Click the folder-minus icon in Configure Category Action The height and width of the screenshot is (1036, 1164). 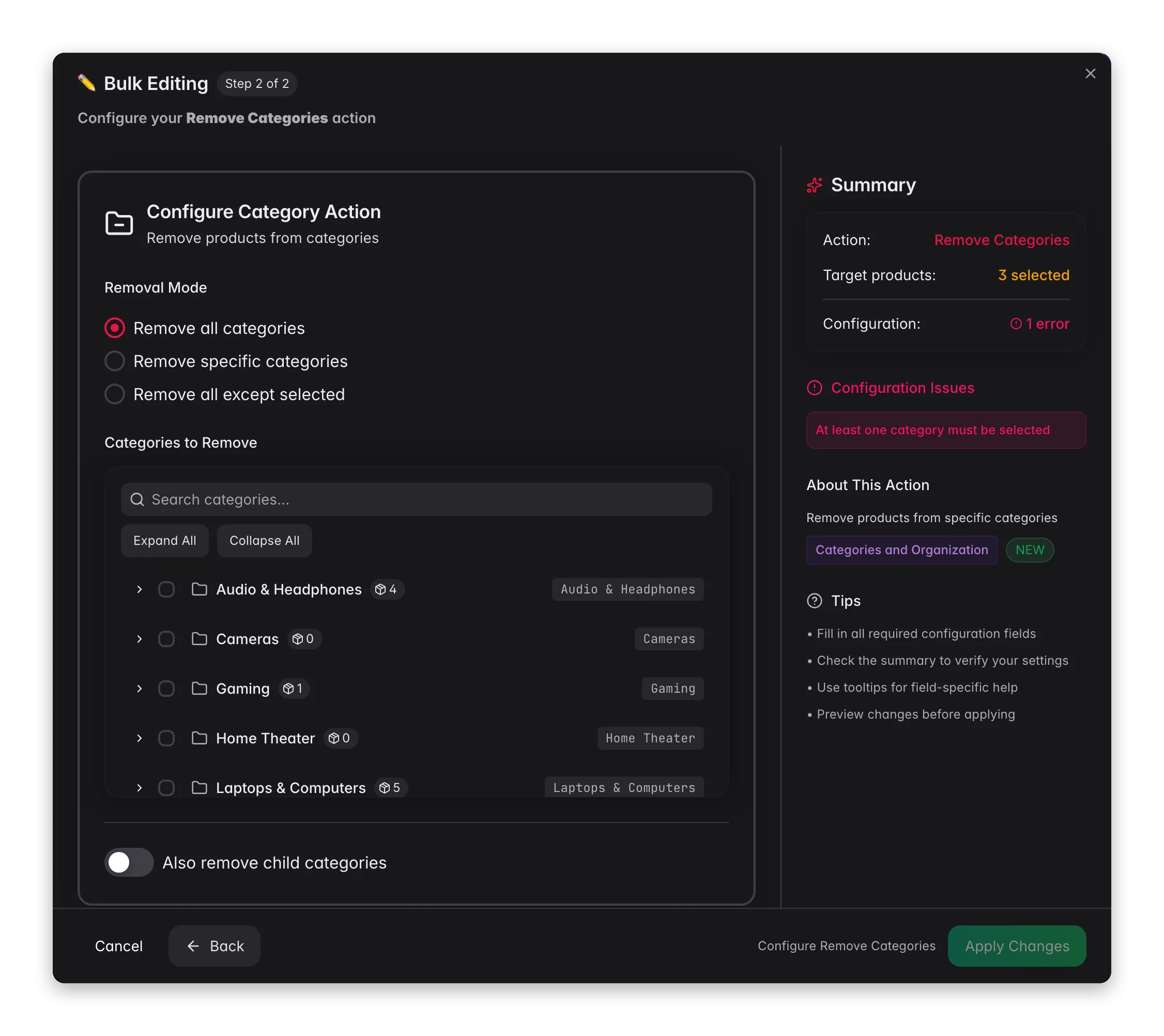[119, 223]
